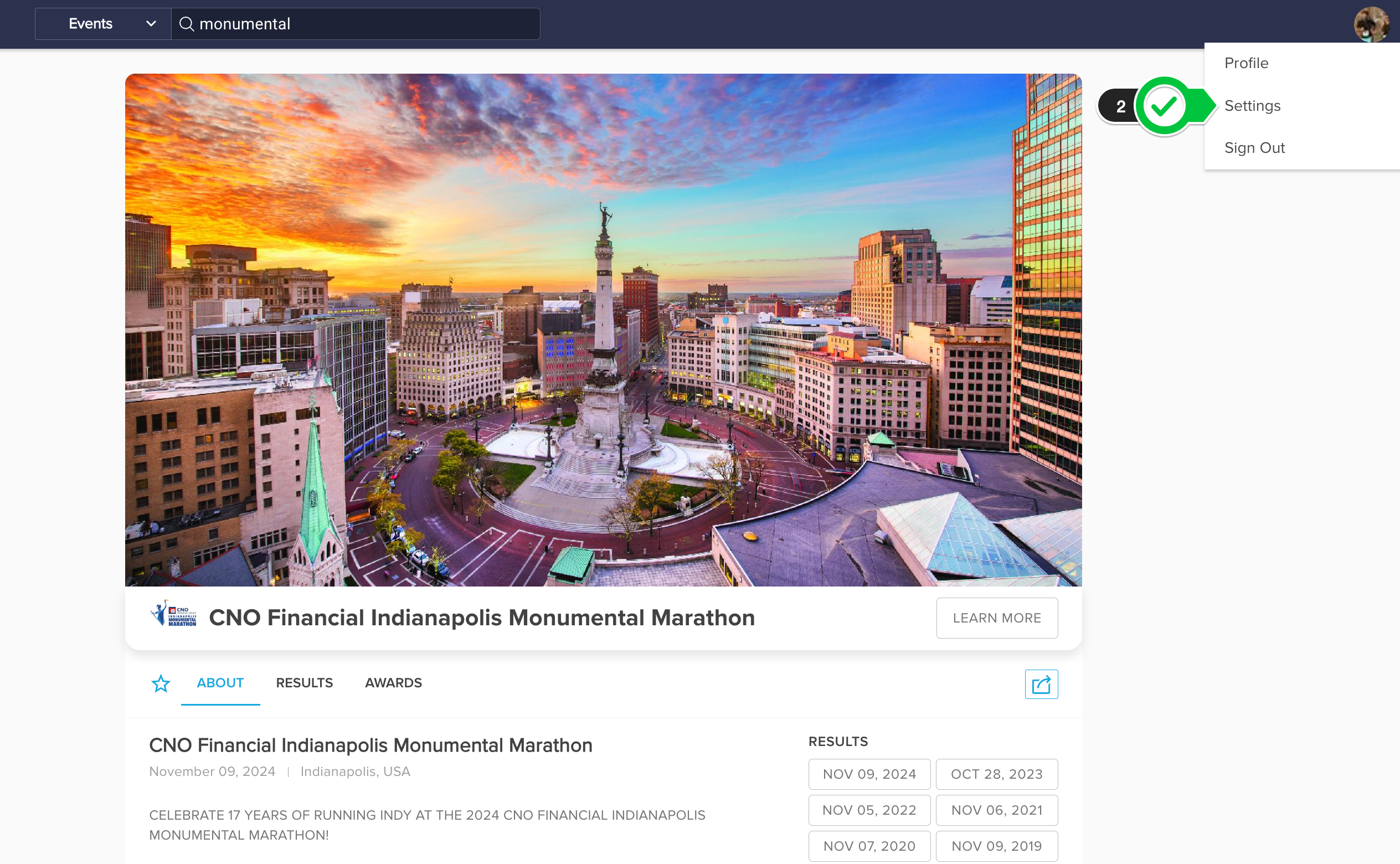The width and height of the screenshot is (1400, 864).
Task: Click the marathon logo icon
Action: tap(174, 614)
